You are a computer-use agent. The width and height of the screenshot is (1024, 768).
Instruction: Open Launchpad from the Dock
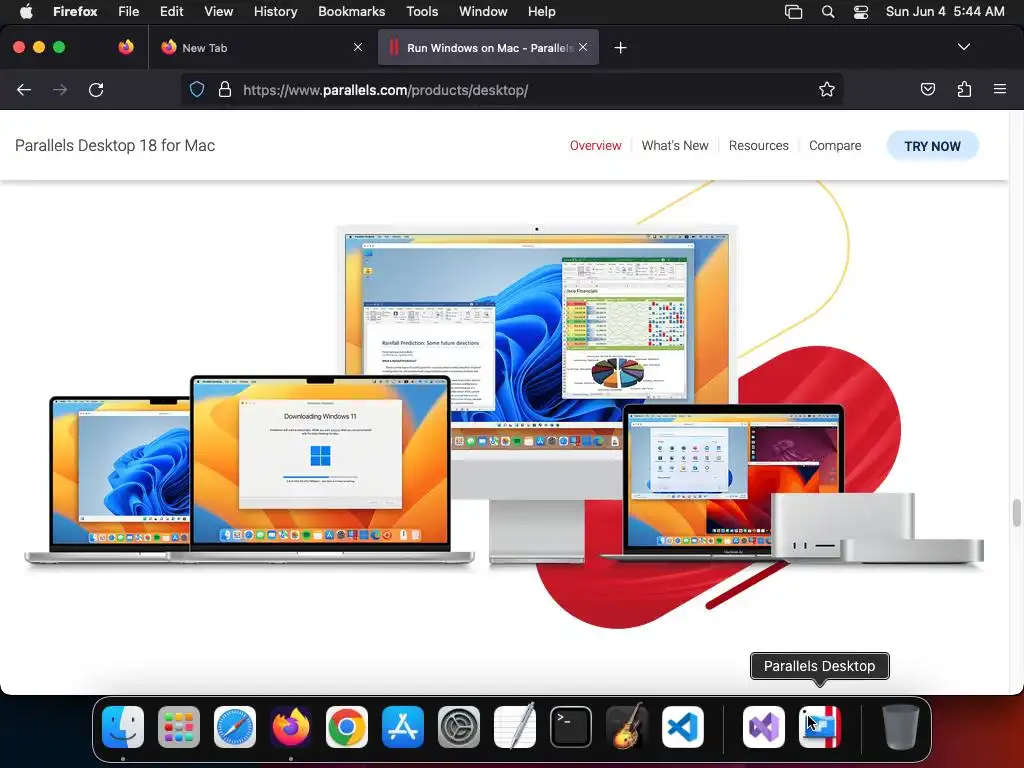coord(179,726)
